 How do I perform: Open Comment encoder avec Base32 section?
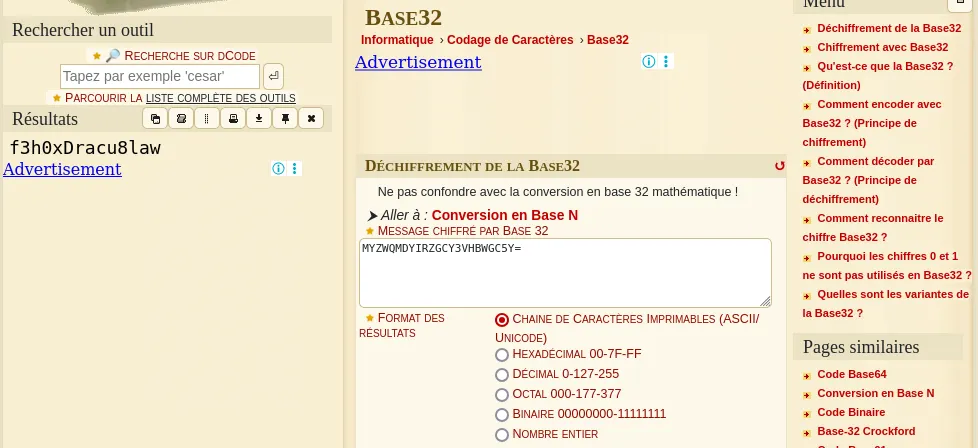[x=872, y=123]
